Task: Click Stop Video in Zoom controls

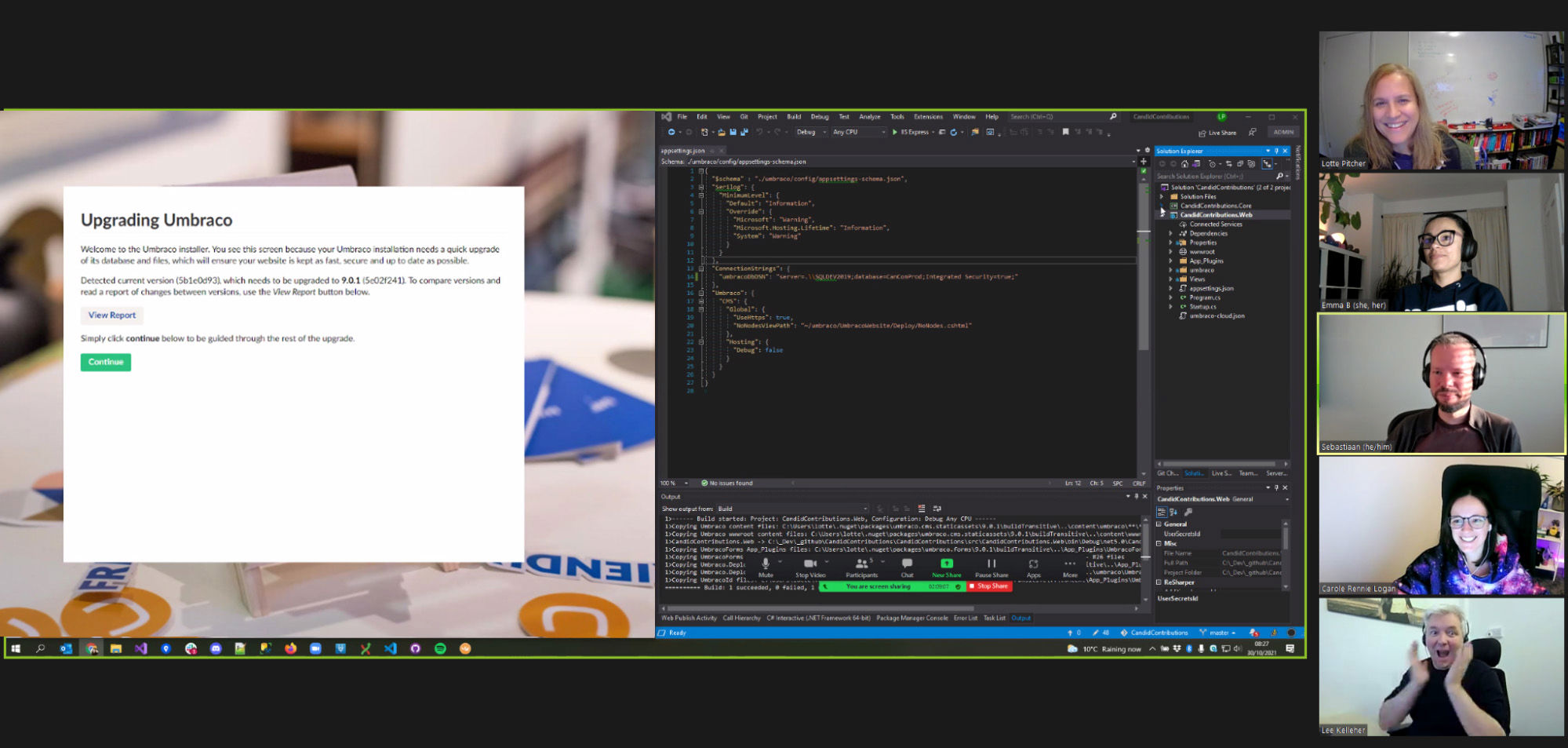Action: click(811, 568)
